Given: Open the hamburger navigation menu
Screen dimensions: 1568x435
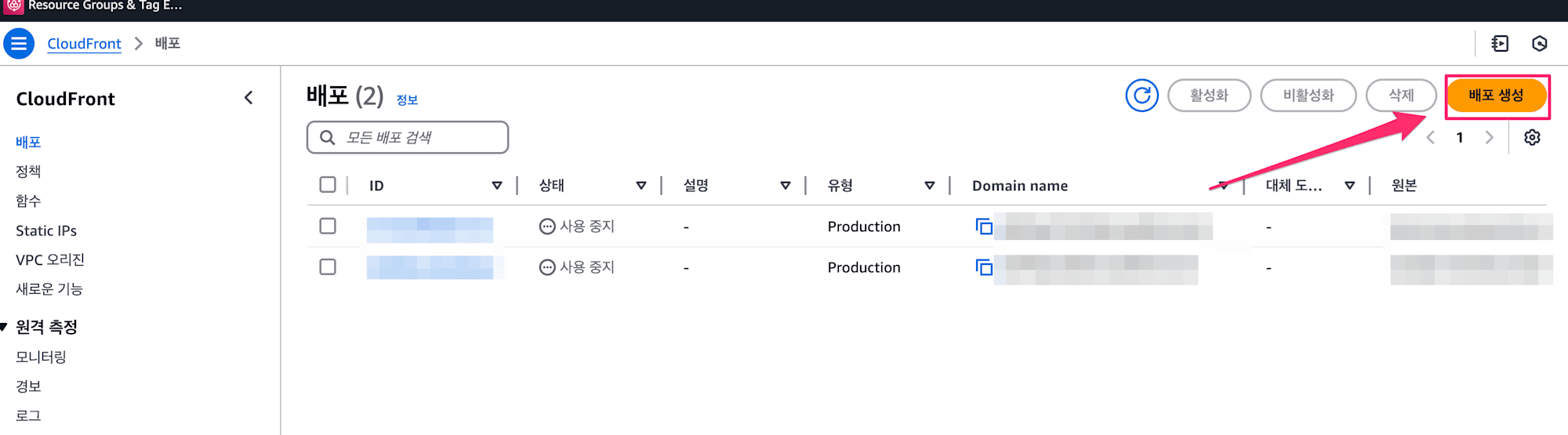Looking at the screenshot, I should click(19, 43).
